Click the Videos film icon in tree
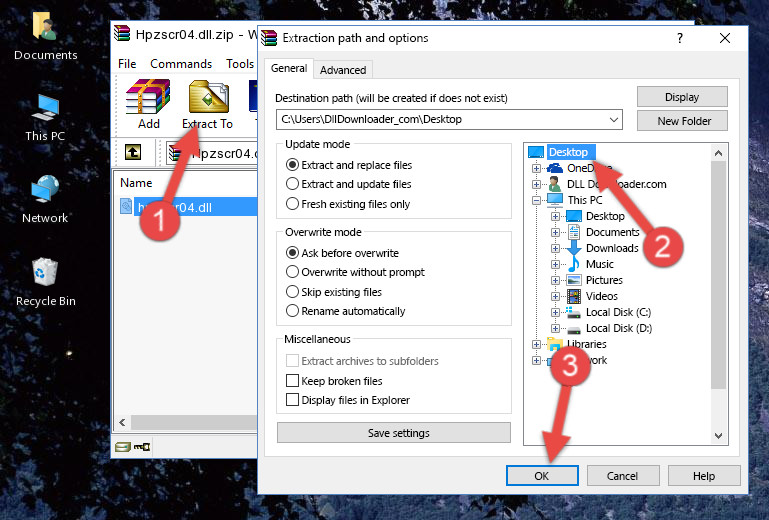769x520 pixels. pos(574,296)
